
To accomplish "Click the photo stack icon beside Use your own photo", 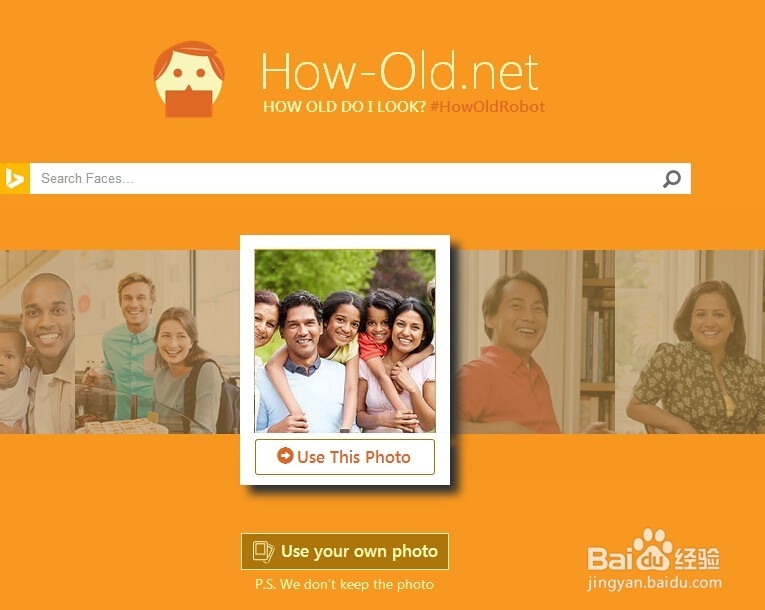I will click(x=263, y=552).
